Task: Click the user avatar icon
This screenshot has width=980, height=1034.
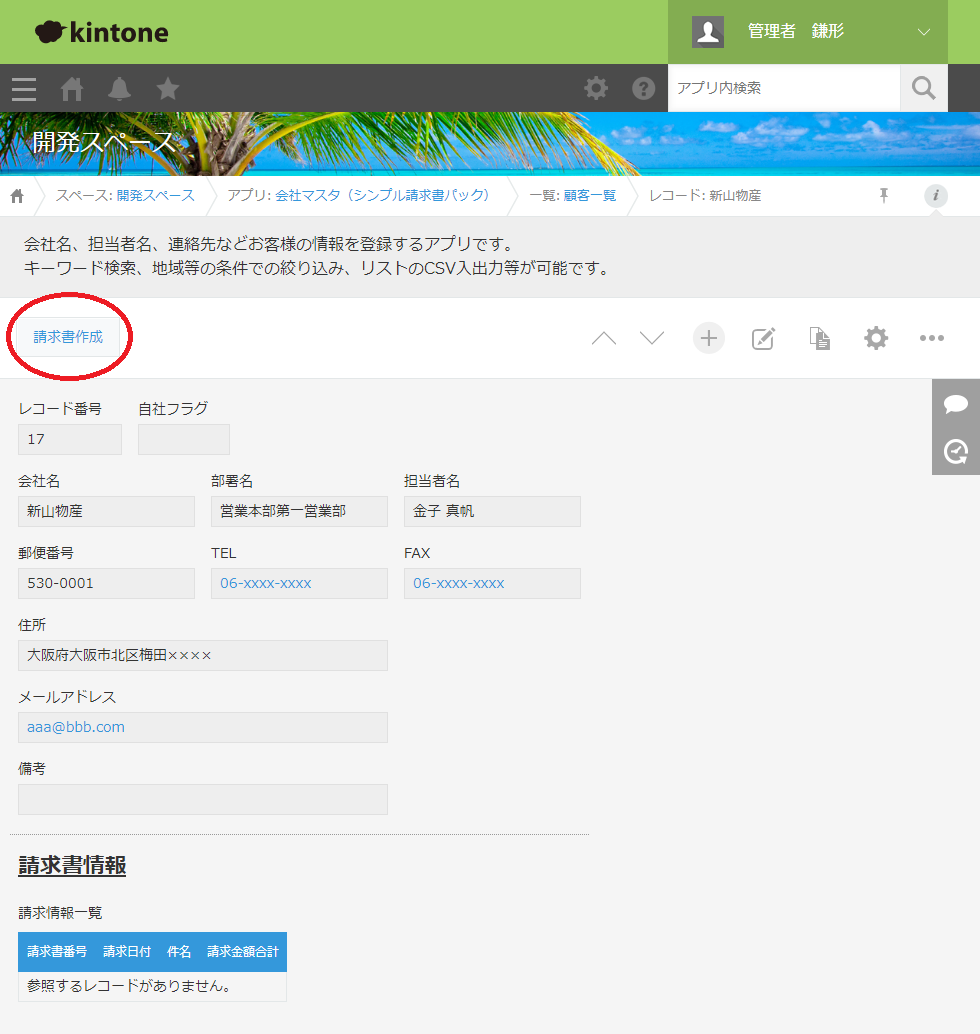Action: 708,32
